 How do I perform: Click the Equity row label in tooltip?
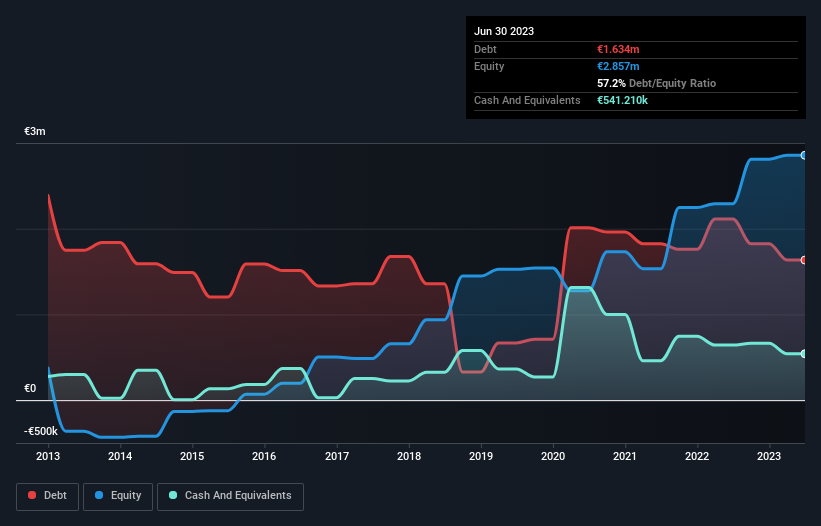pyautogui.click(x=489, y=66)
